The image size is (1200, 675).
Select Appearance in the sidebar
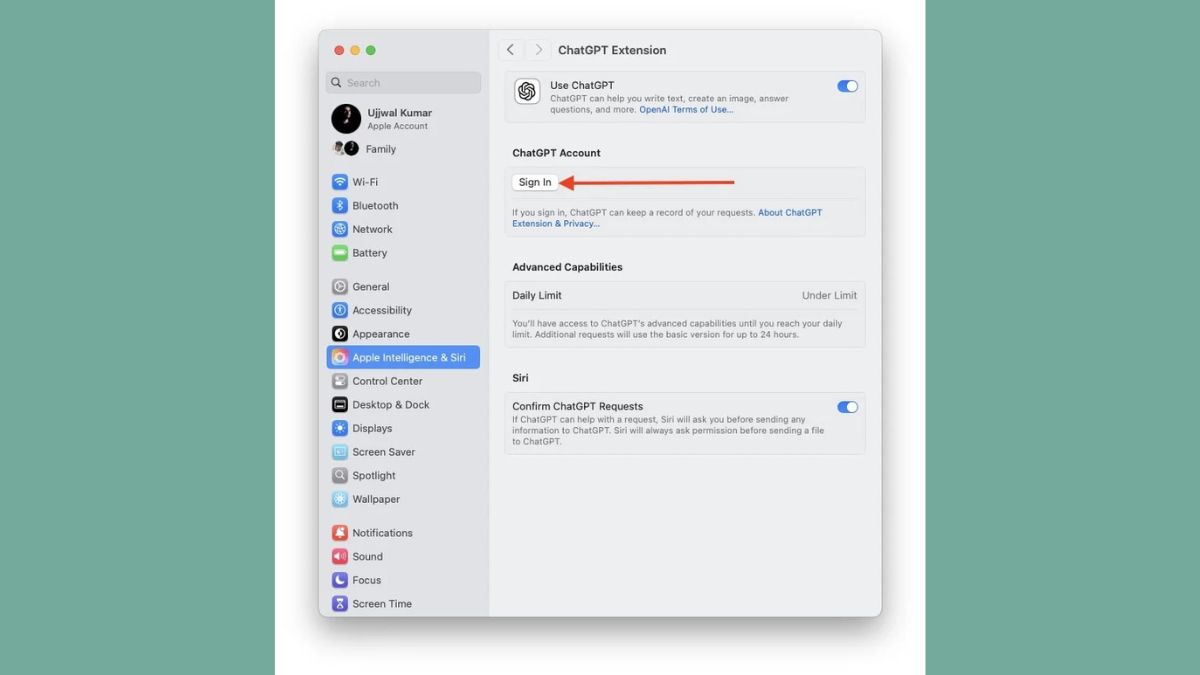click(403, 334)
